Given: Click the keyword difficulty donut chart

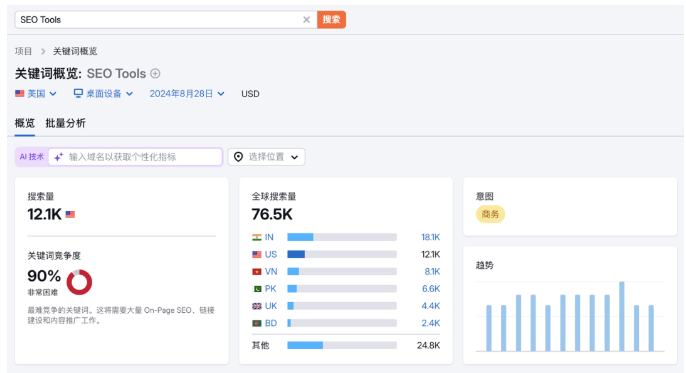Looking at the screenshot, I should (79, 282).
